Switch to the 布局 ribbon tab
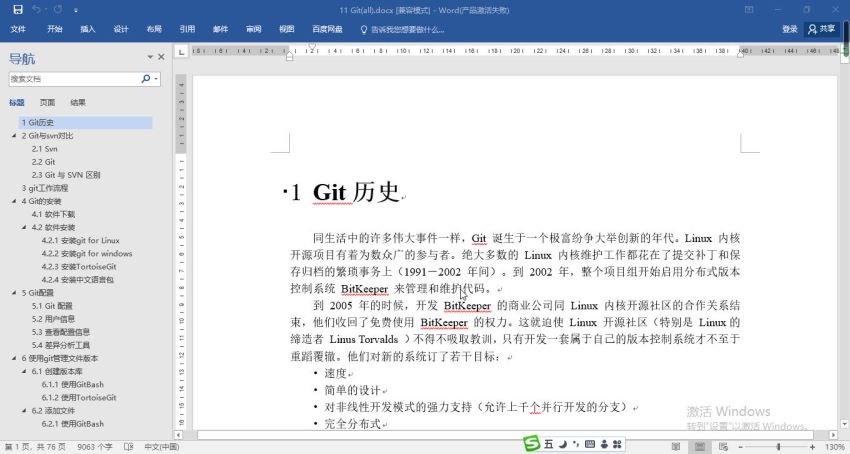The height and width of the screenshot is (454, 850). pos(154,29)
